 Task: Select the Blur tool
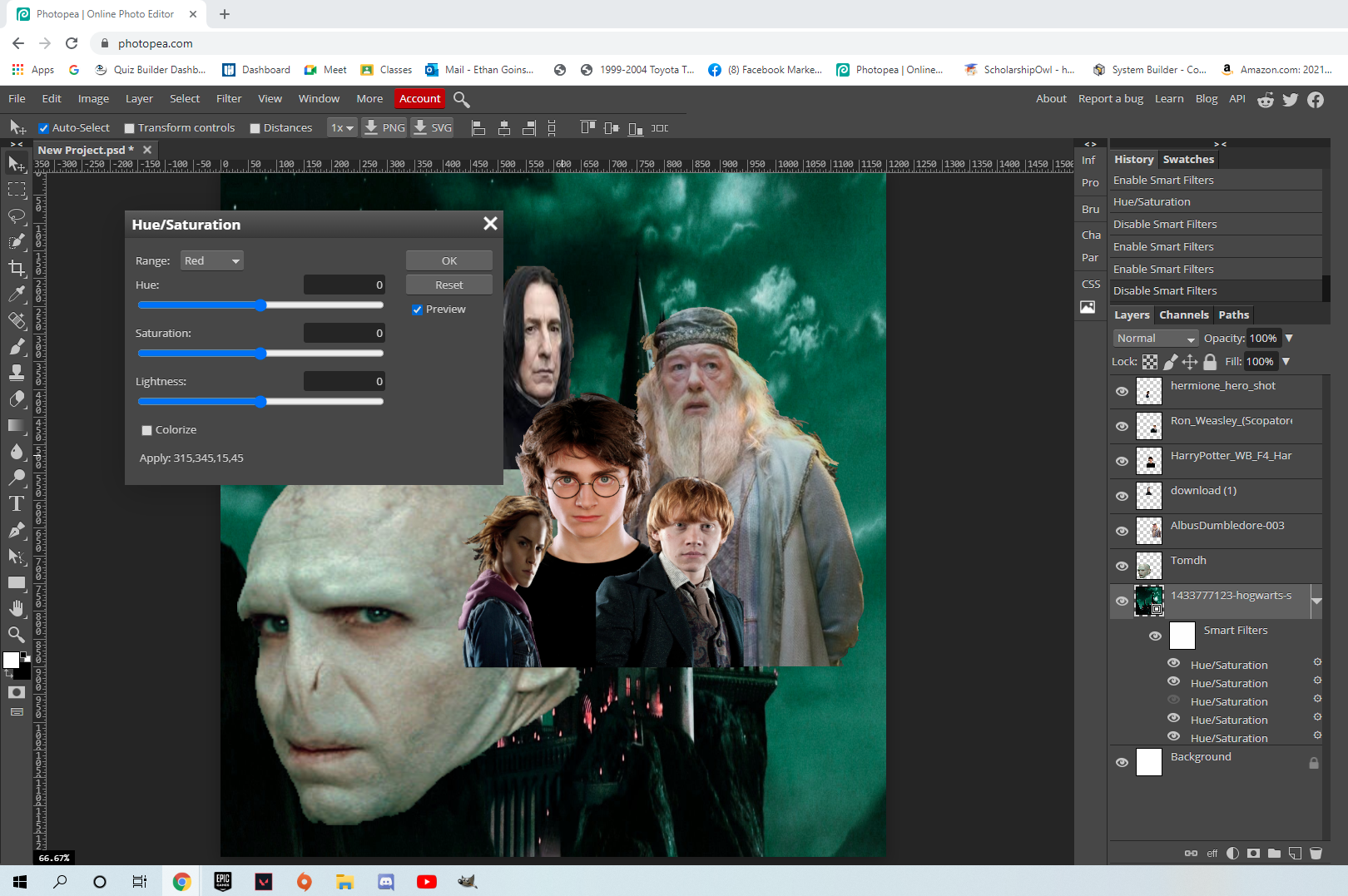[17, 451]
